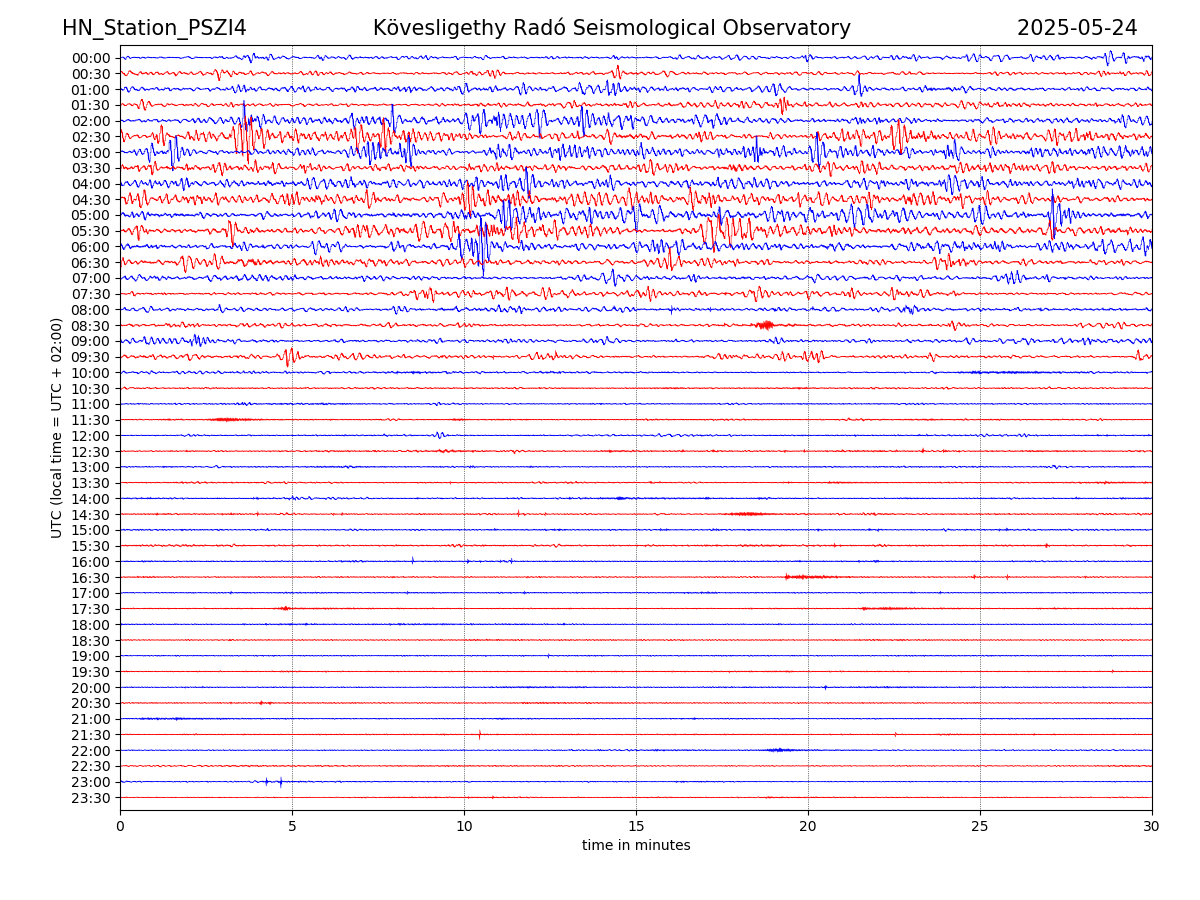Click the dense red burst on 08:30 trace
Screen dimensions: 1200x900
point(765,325)
